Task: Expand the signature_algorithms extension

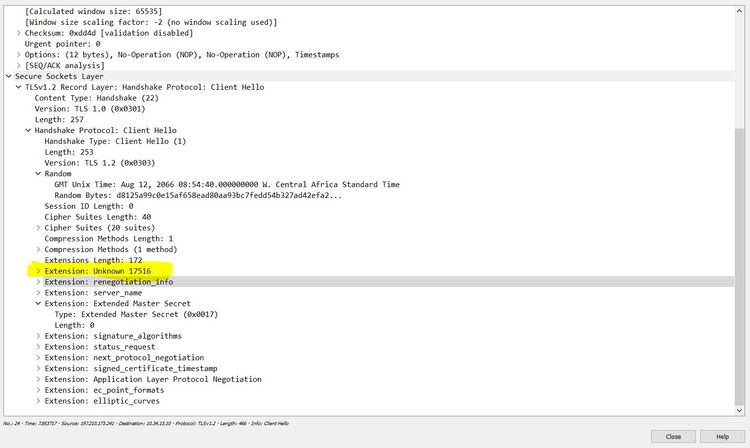Action: pyautogui.click(x=38, y=336)
